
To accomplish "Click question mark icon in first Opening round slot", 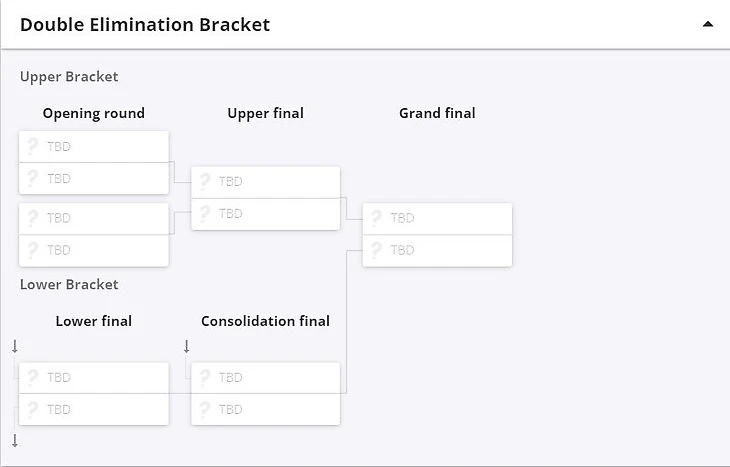I will pyautogui.click(x=32, y=147).
